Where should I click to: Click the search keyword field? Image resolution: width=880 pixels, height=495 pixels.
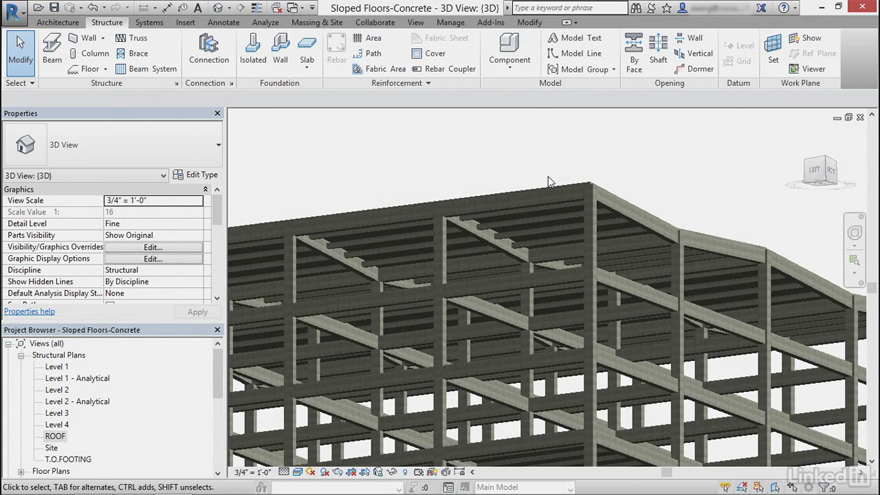pos(570,8)
